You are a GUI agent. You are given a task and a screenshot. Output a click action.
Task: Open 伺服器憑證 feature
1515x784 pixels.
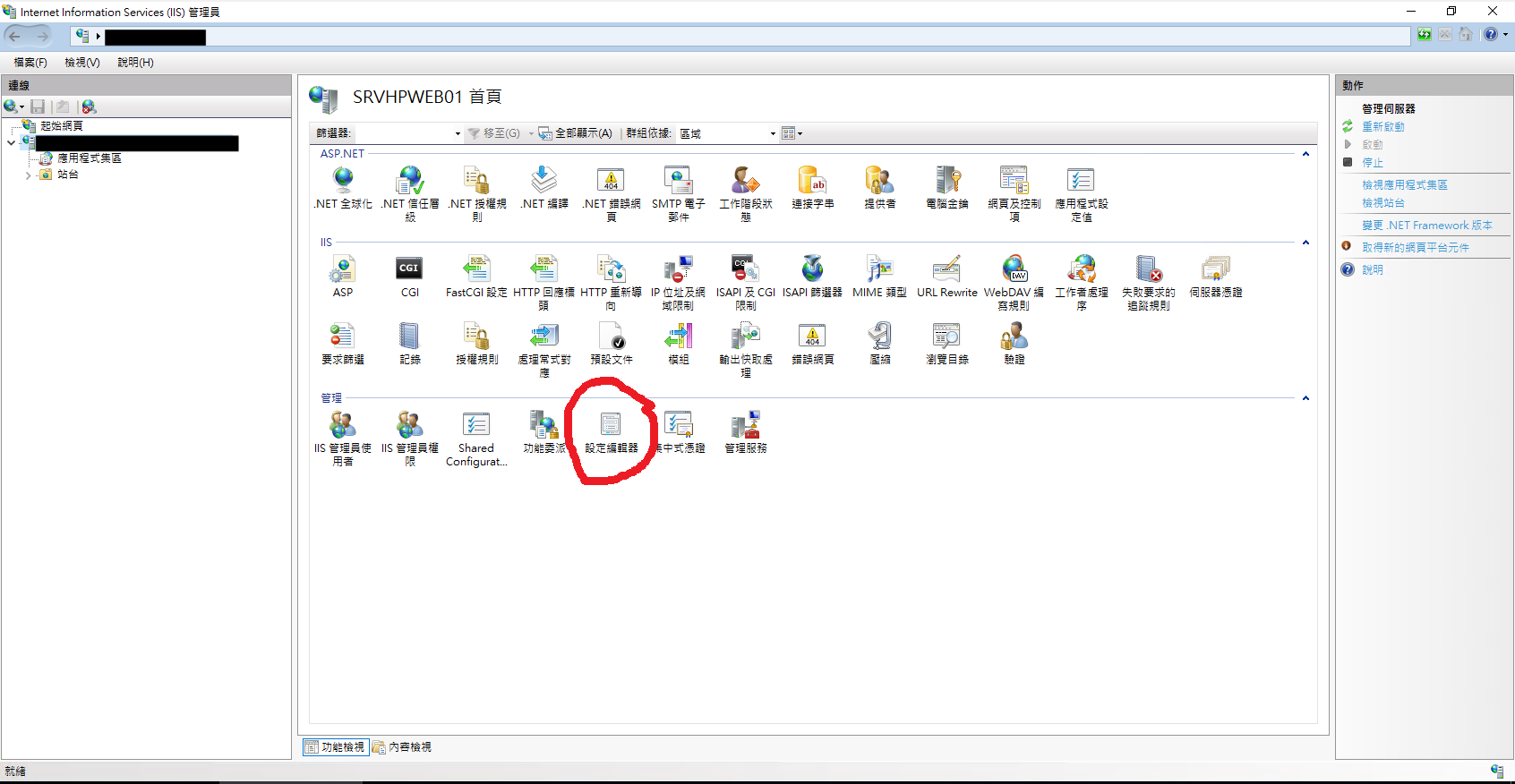pyautogui.click(x=1216, y=277)
